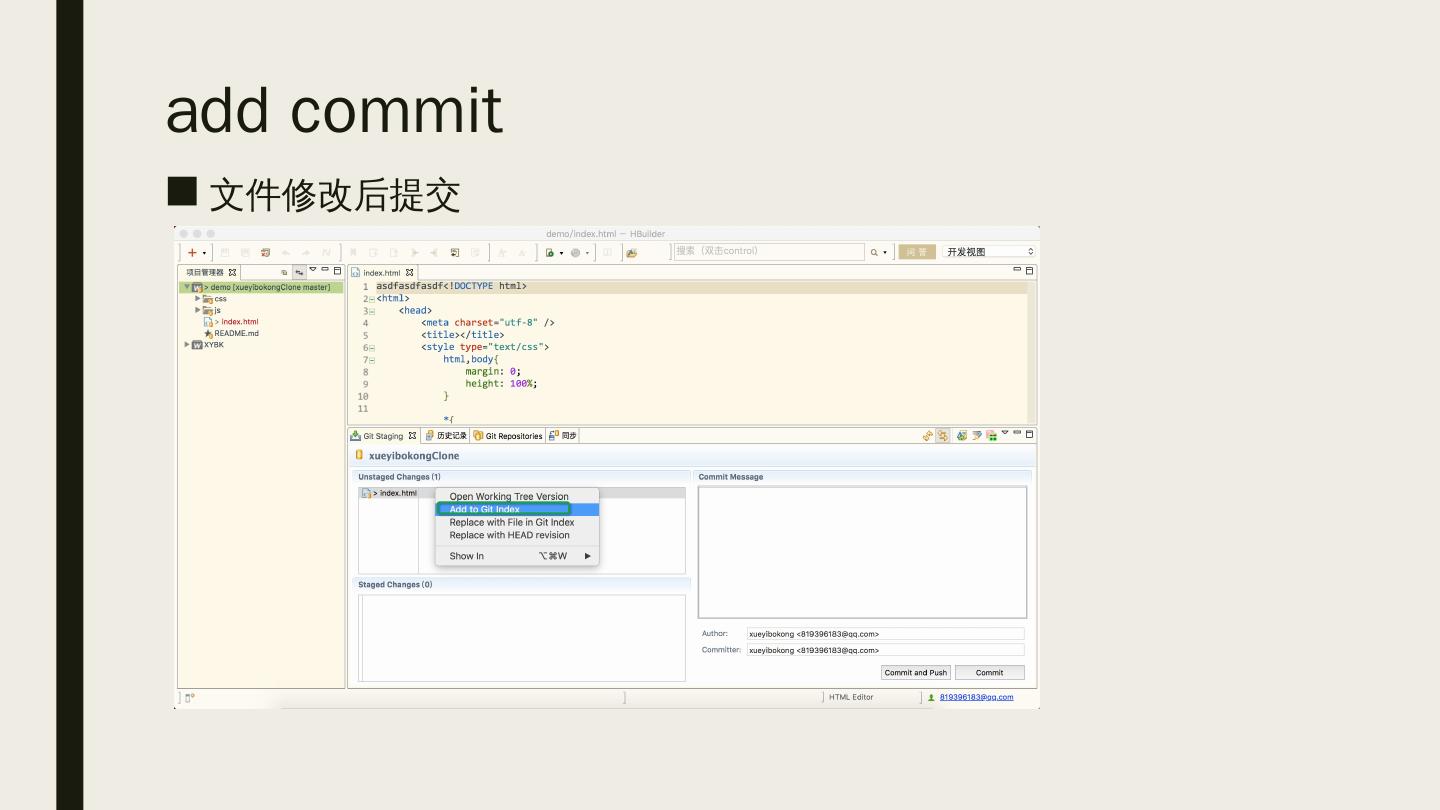Collapse the code fold at line 6 style
1440x810 pixels.
point(372,347)
